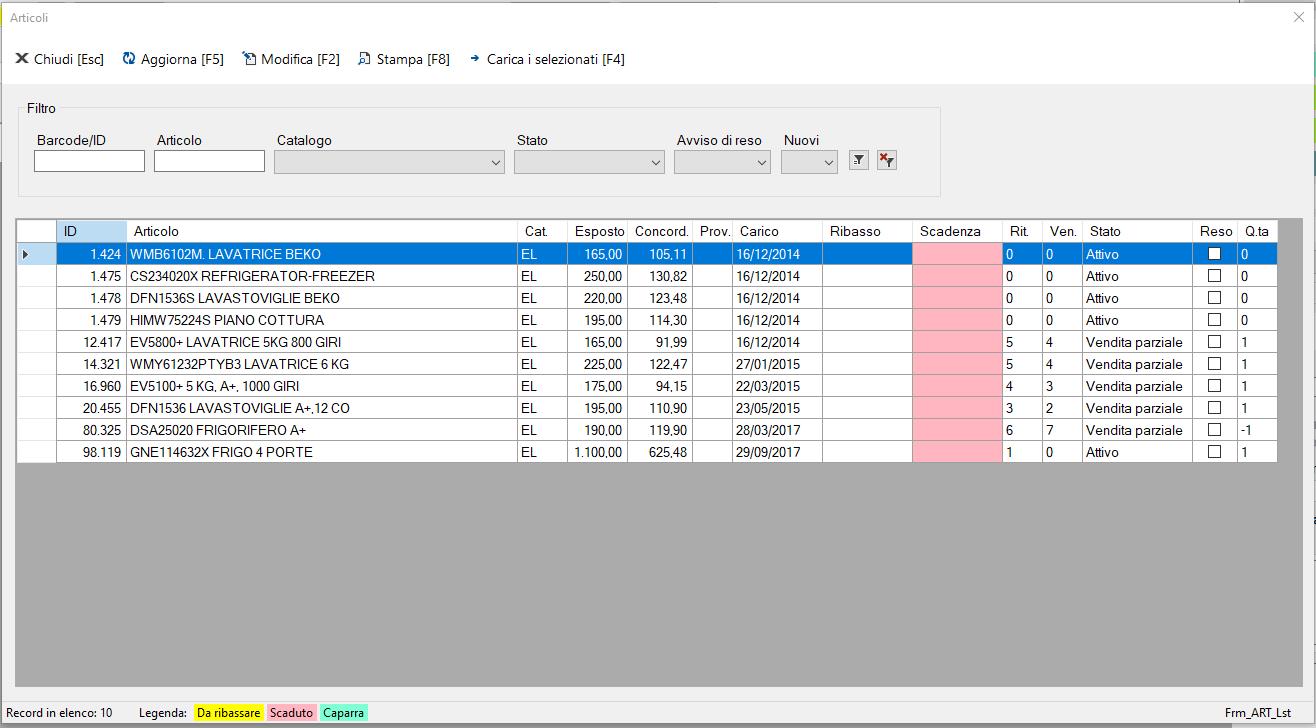Sort by the ID column header
The width and height of the screenshot is (1316, 728).
pyautogui.click(x=92, y=232)
